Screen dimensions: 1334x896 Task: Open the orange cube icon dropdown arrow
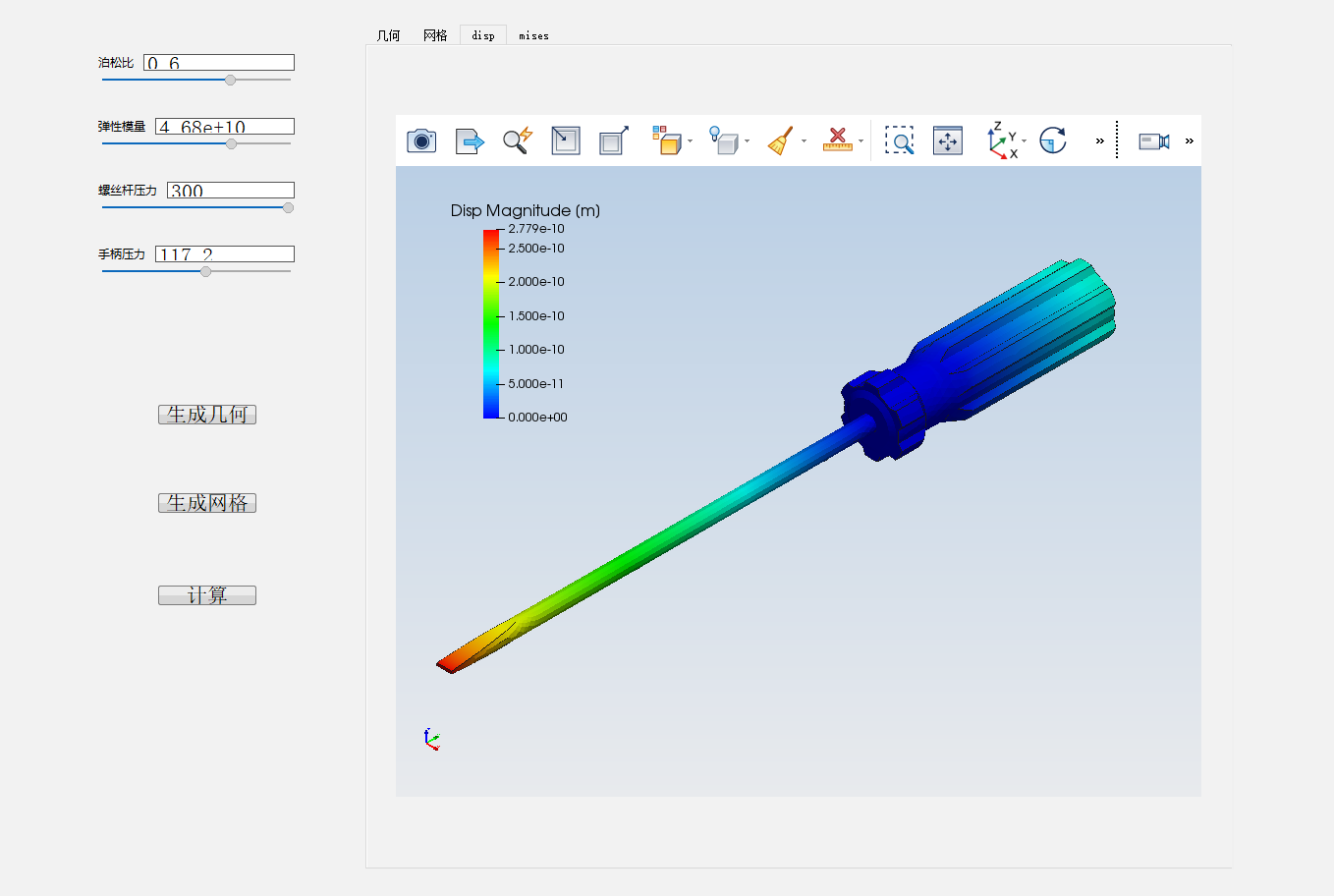click(691, 141)
